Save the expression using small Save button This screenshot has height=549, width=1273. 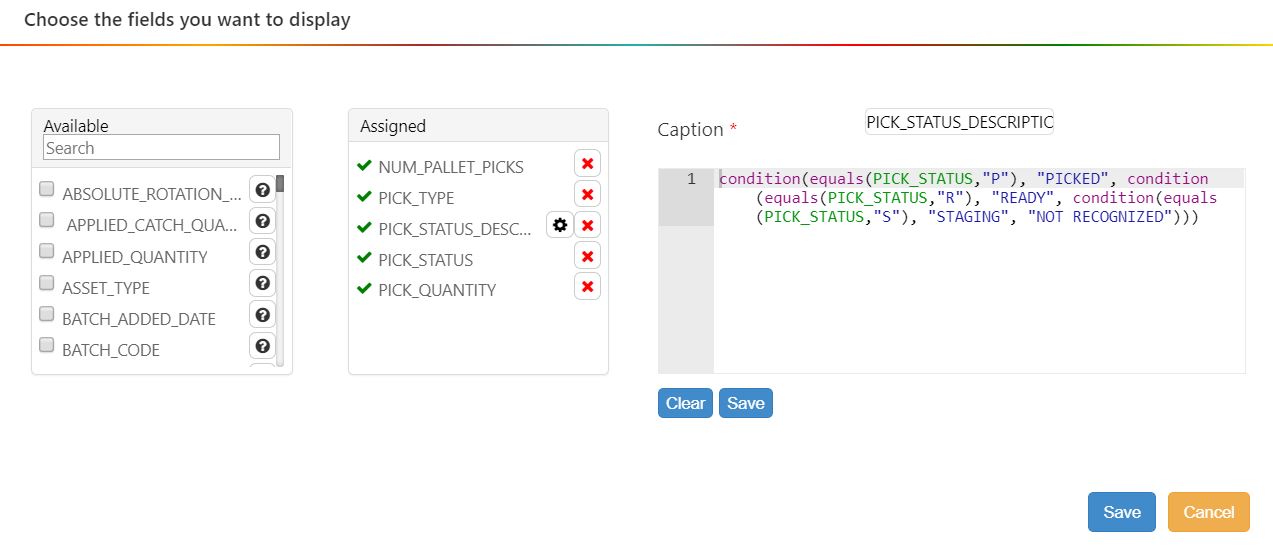[745, 403]
